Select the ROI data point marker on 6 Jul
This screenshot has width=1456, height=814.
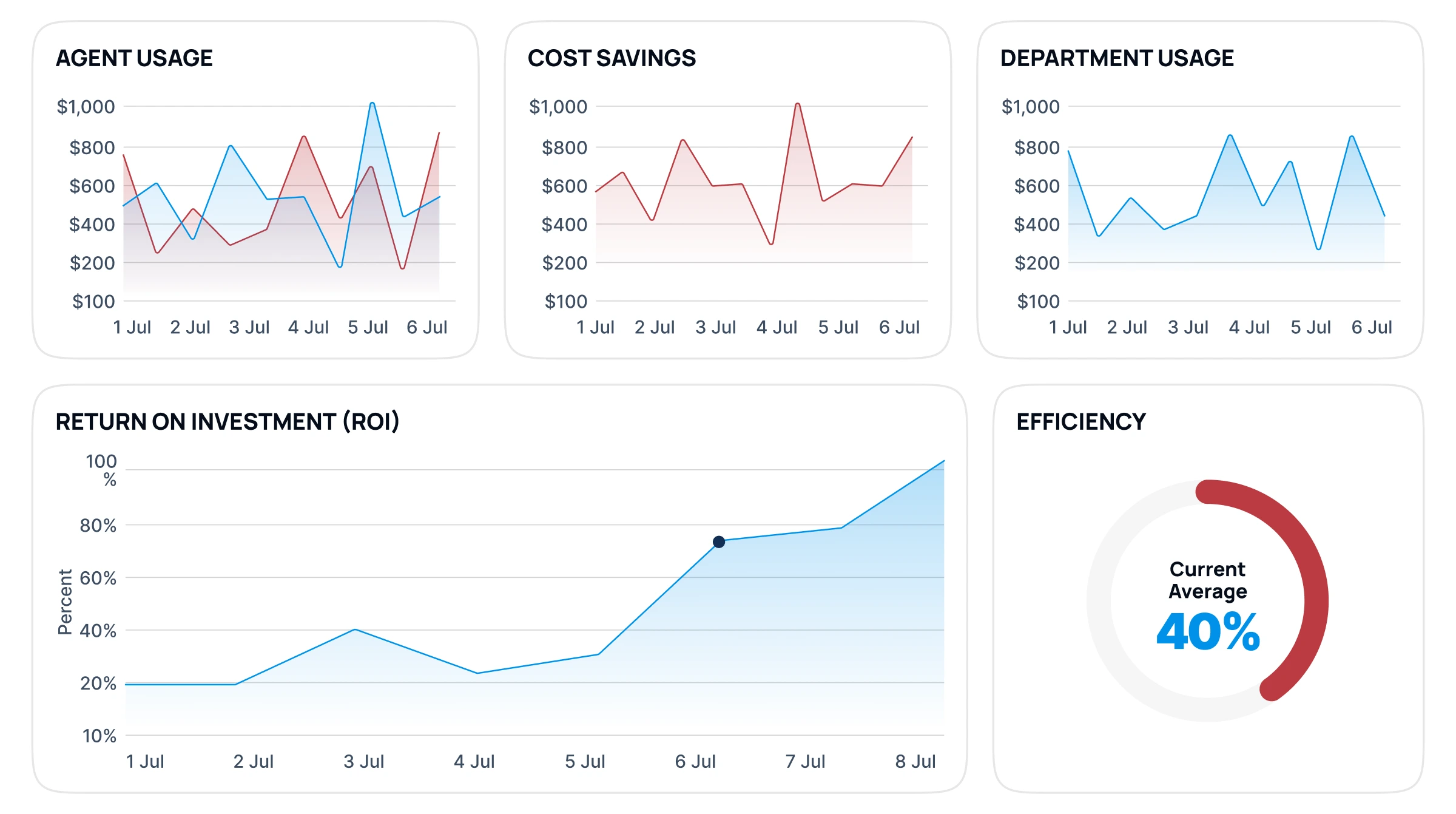(719, 542)
